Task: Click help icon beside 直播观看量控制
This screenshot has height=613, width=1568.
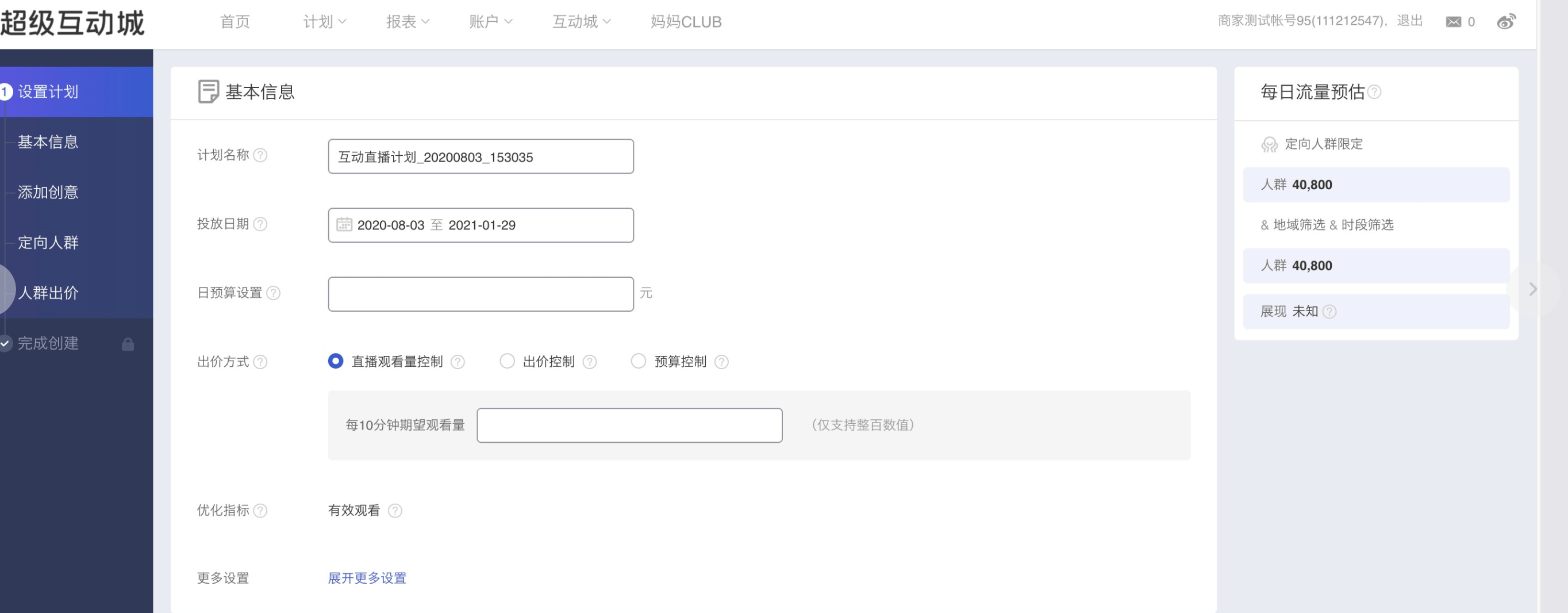Action: [458, 362]
